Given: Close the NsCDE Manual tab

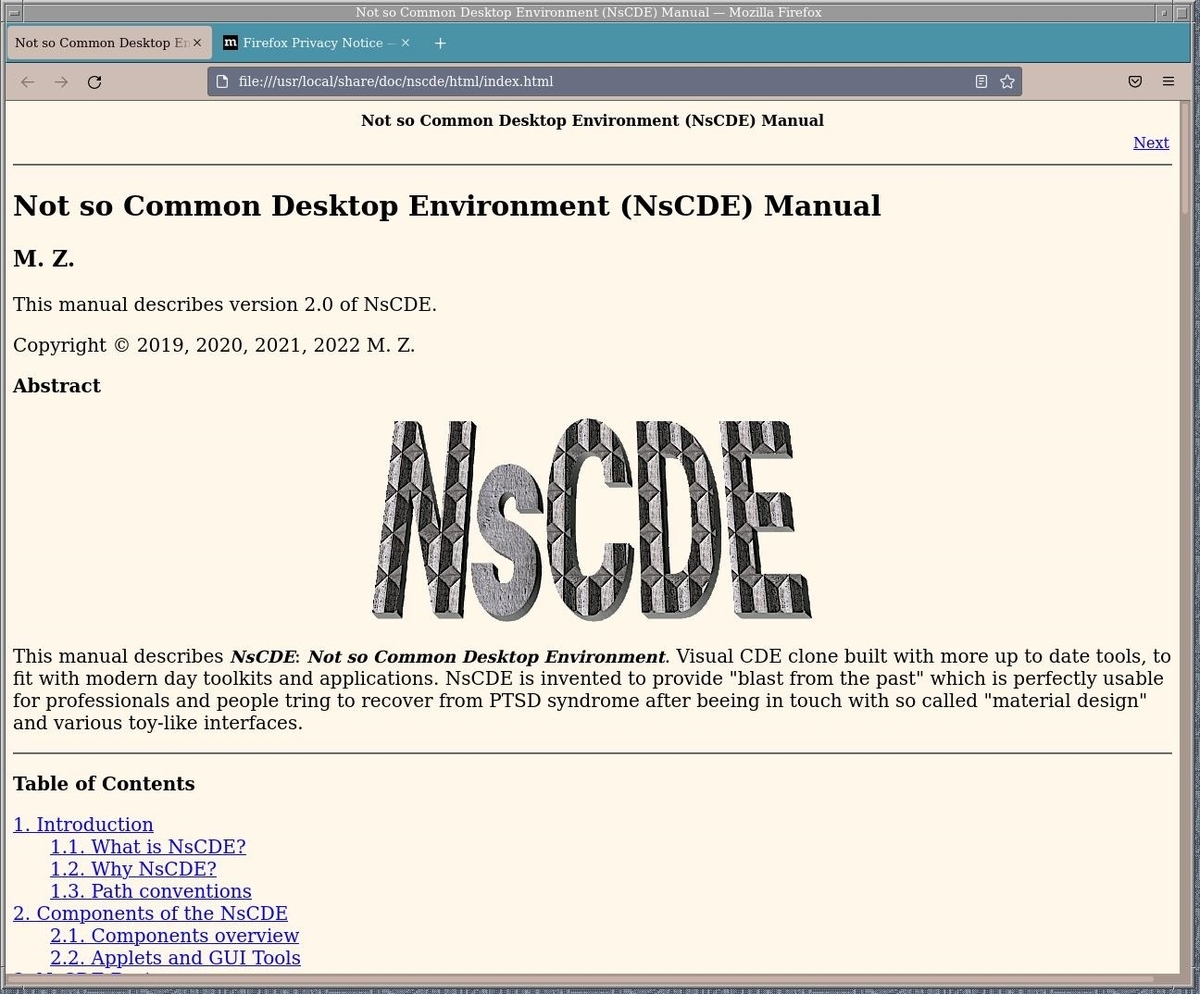Looking at the screenshot, I should tap(197, 43).
